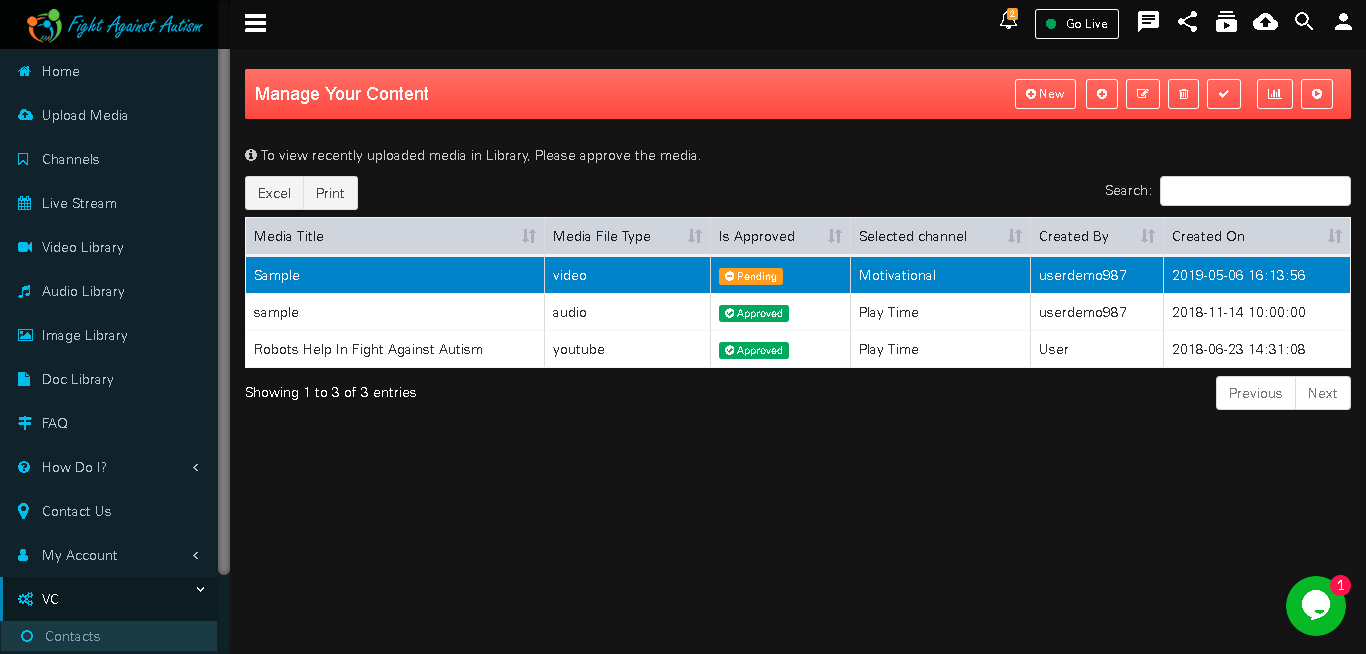Click the table Search input field

pos(1255,191)
